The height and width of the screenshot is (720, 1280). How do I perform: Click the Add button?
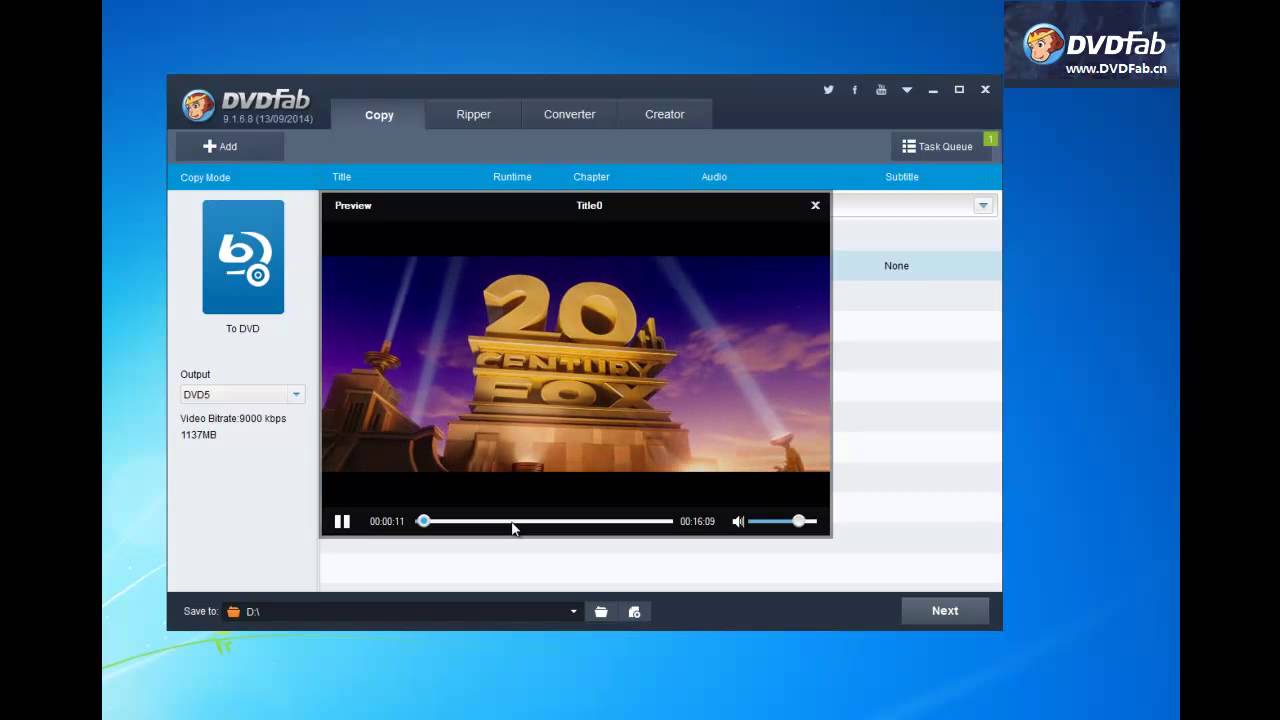click(x=229, y=146)
